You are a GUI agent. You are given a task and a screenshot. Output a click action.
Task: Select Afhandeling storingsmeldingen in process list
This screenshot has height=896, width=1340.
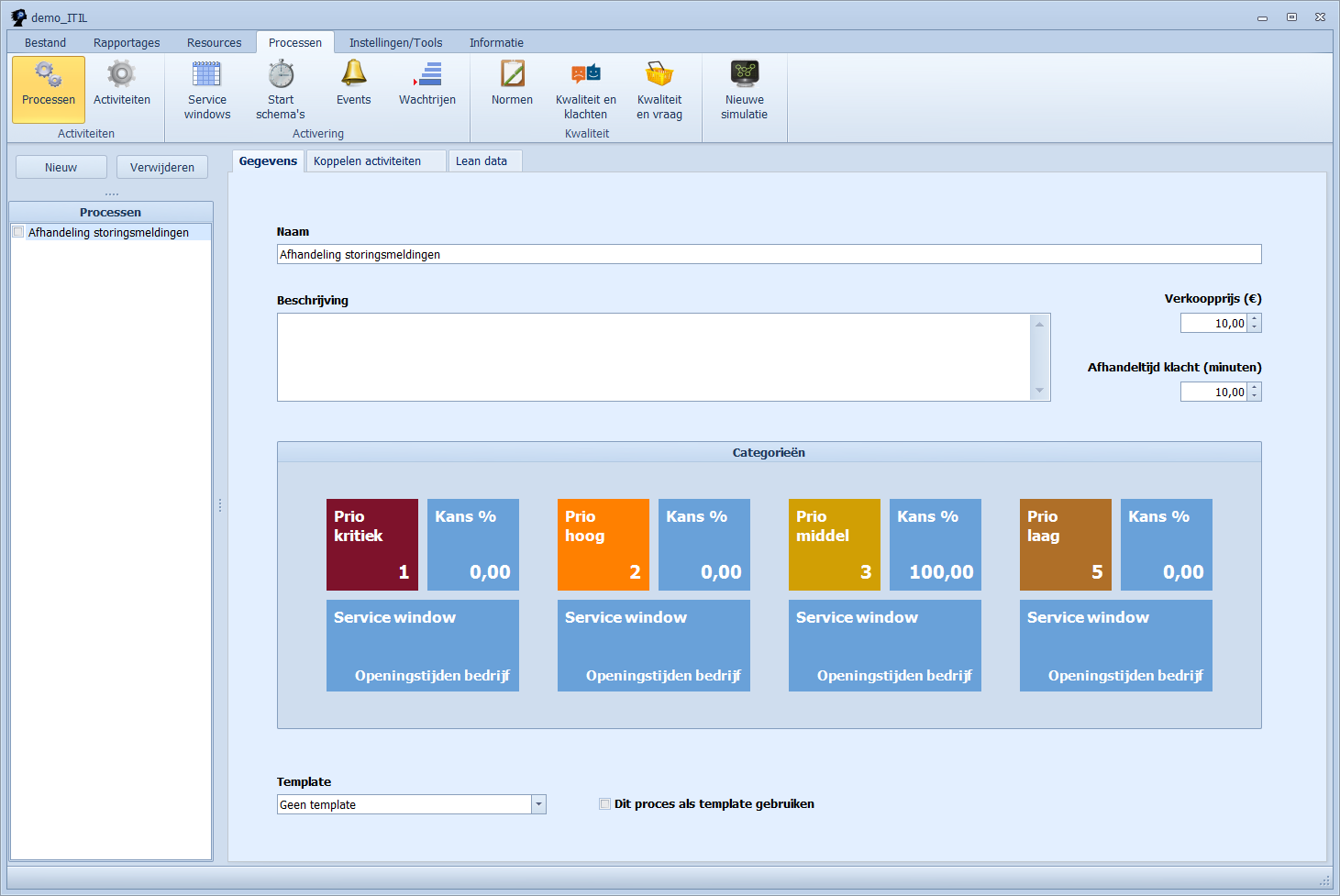click(108, 232)
